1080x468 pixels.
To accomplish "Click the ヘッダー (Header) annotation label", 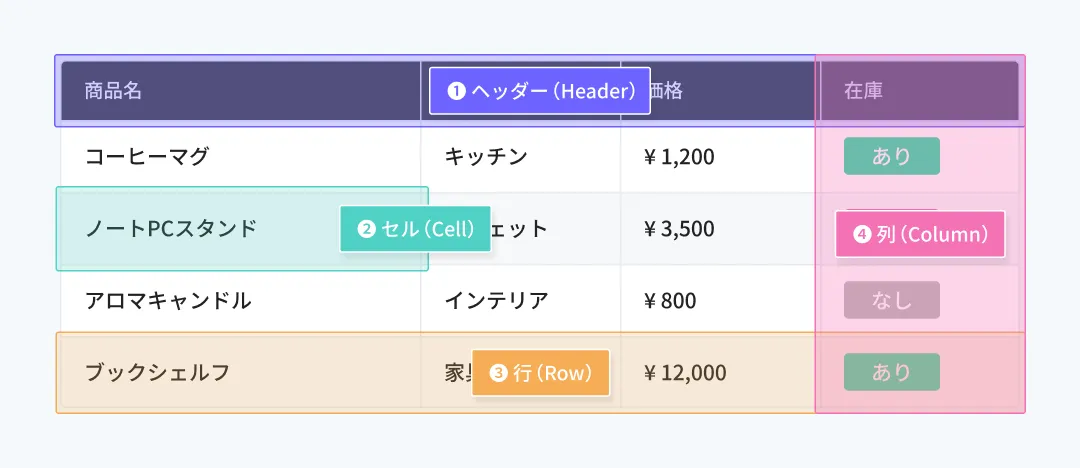I will click(x=539, y=91).
